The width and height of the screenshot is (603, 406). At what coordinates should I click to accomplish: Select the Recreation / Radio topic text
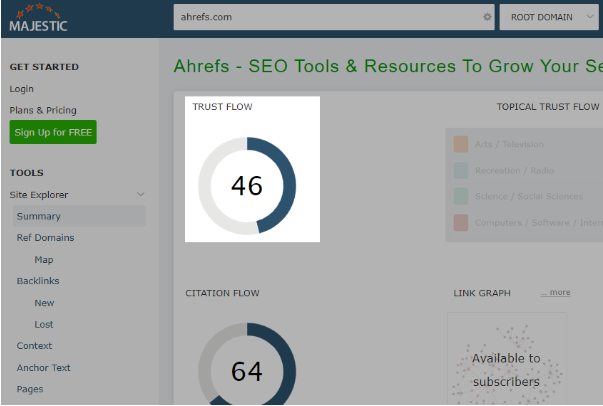515,170
